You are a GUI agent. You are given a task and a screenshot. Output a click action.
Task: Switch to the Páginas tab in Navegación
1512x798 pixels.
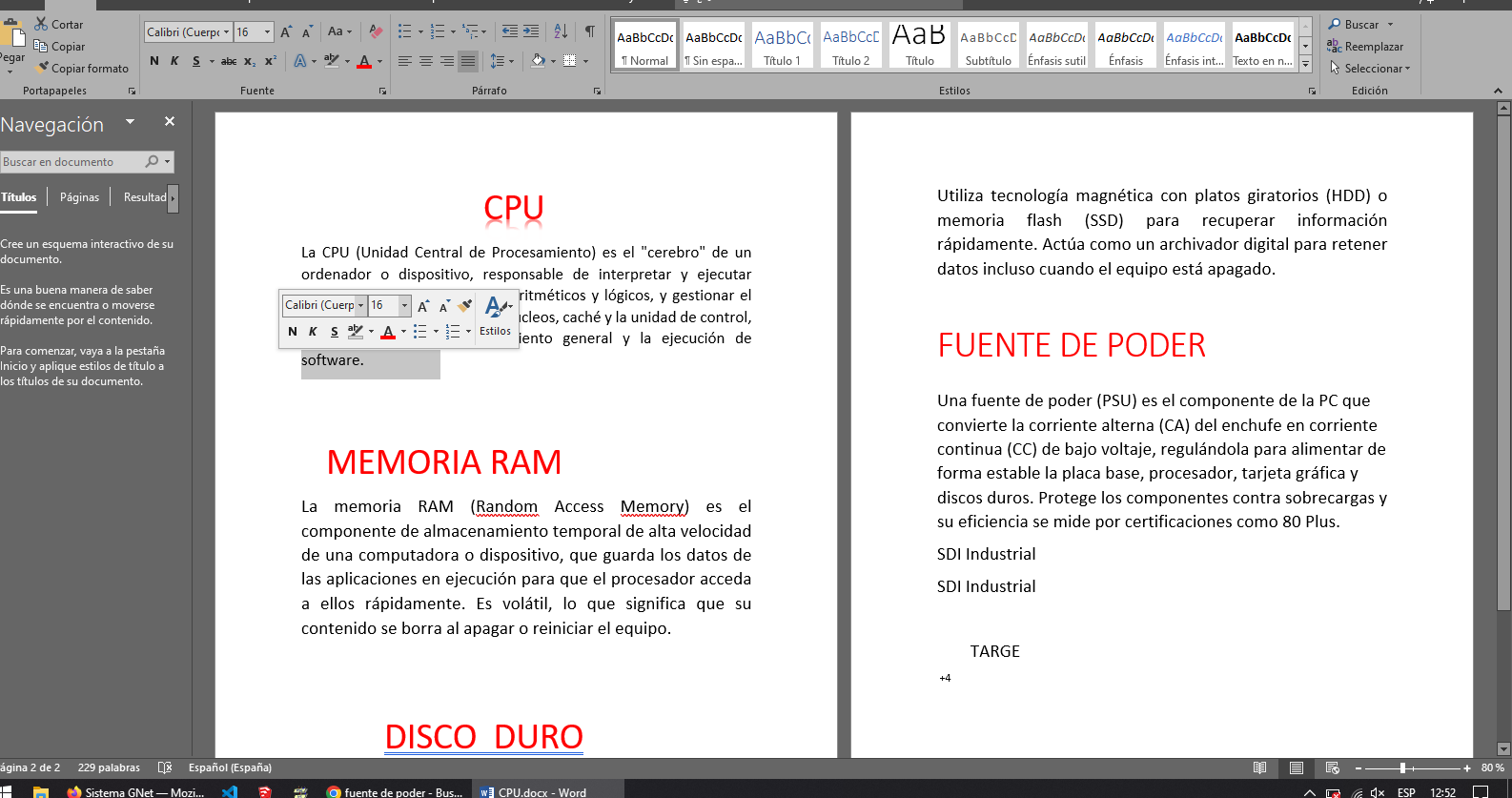point(79,197)
